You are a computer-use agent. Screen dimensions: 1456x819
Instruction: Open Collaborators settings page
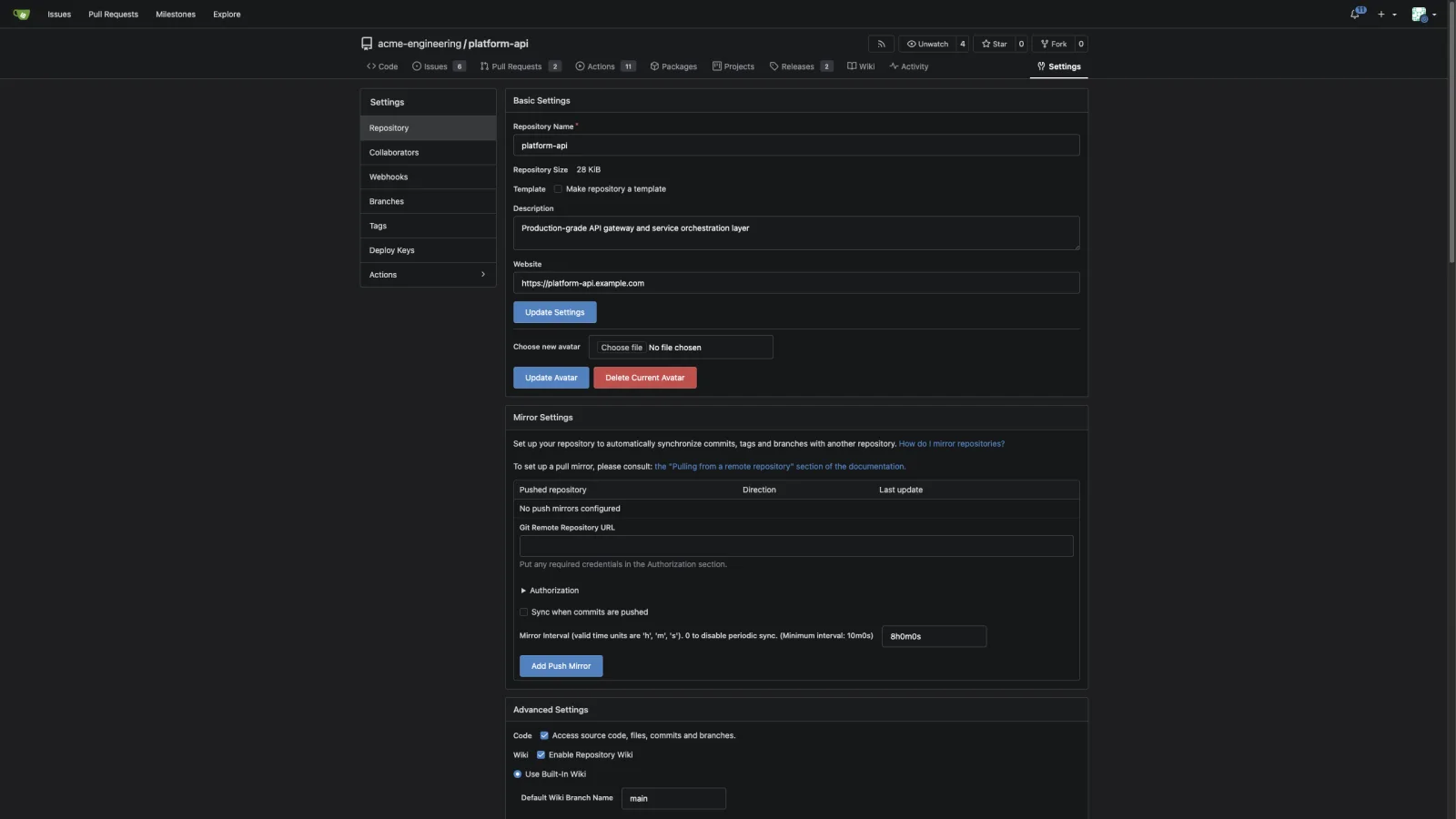(428, 153)
